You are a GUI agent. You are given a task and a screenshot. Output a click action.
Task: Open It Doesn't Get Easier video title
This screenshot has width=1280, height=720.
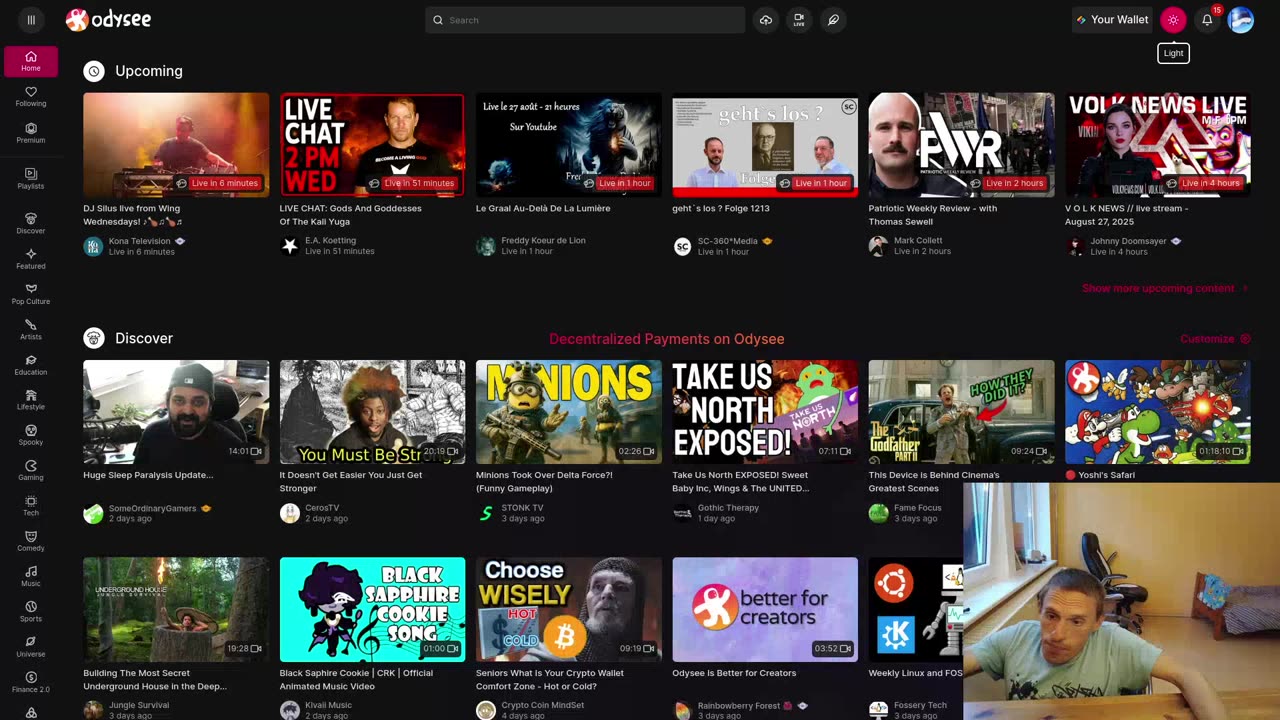tap(351, 482)
